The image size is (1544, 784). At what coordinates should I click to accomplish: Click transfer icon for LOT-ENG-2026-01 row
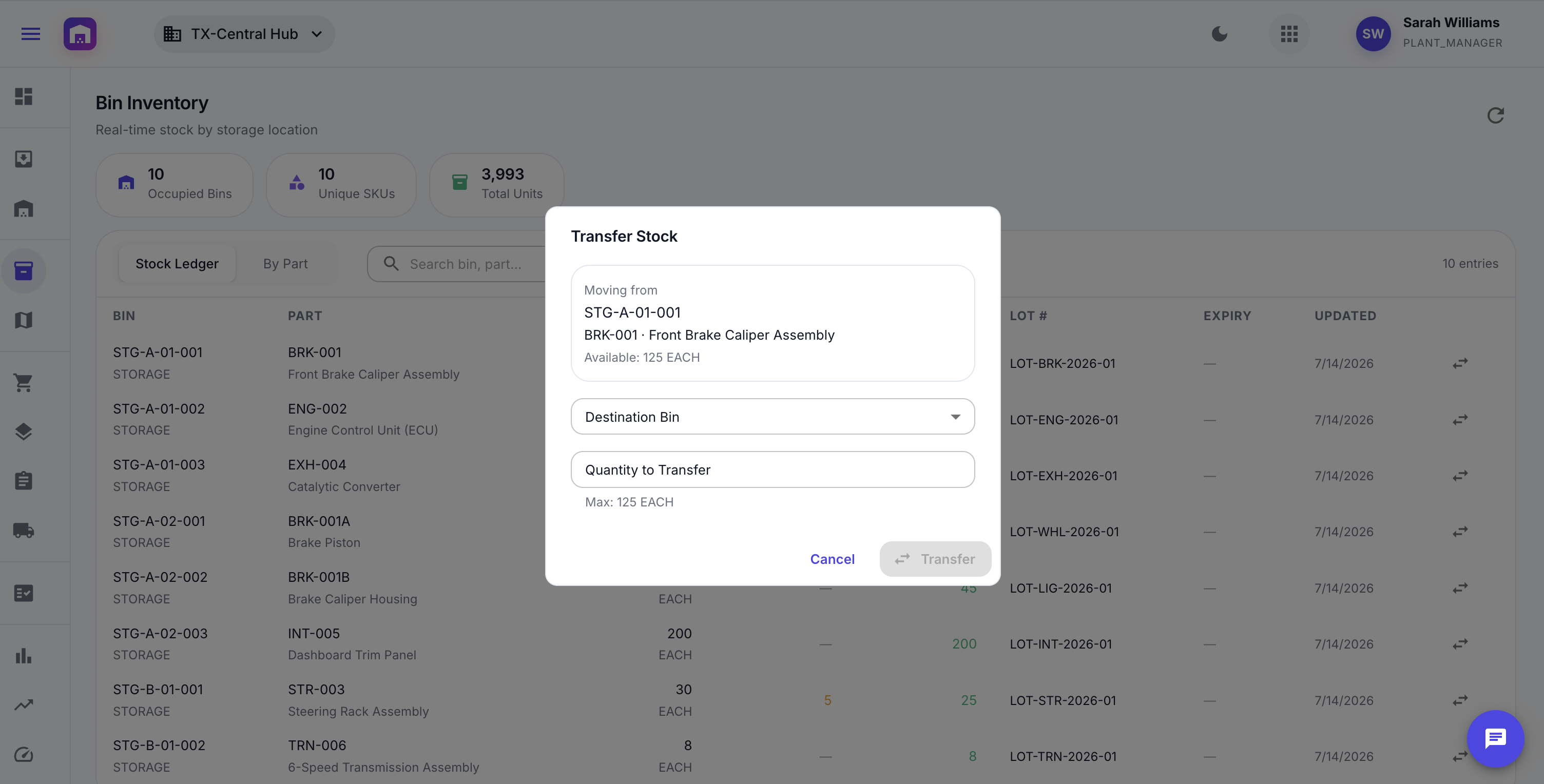coord(1460,420)
